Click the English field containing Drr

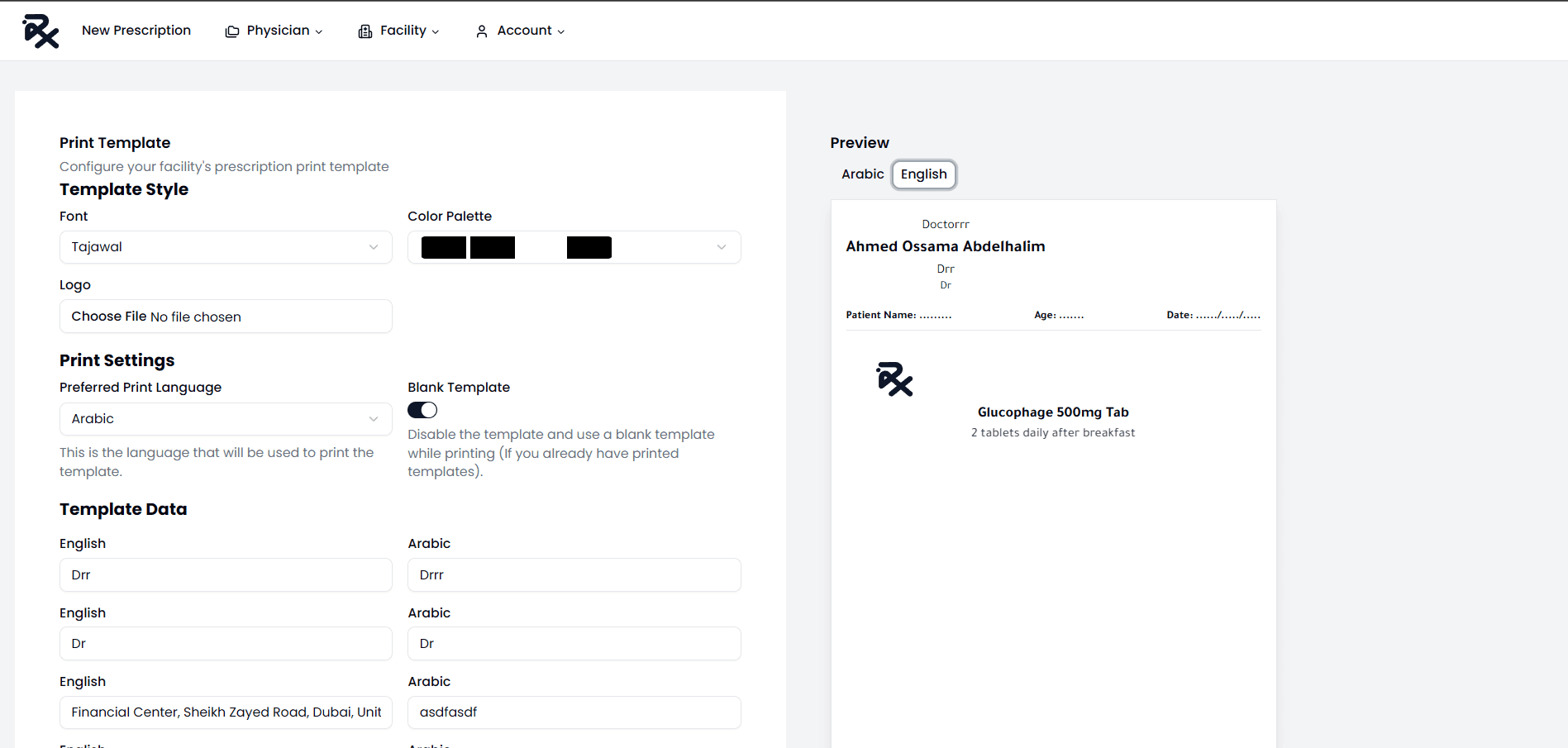[226, 575]
